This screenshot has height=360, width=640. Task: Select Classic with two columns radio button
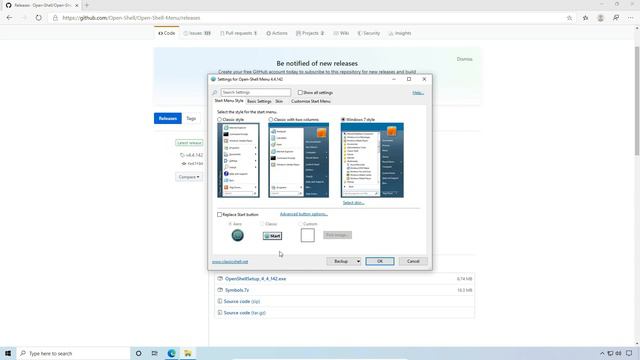(x=271, y=120)
